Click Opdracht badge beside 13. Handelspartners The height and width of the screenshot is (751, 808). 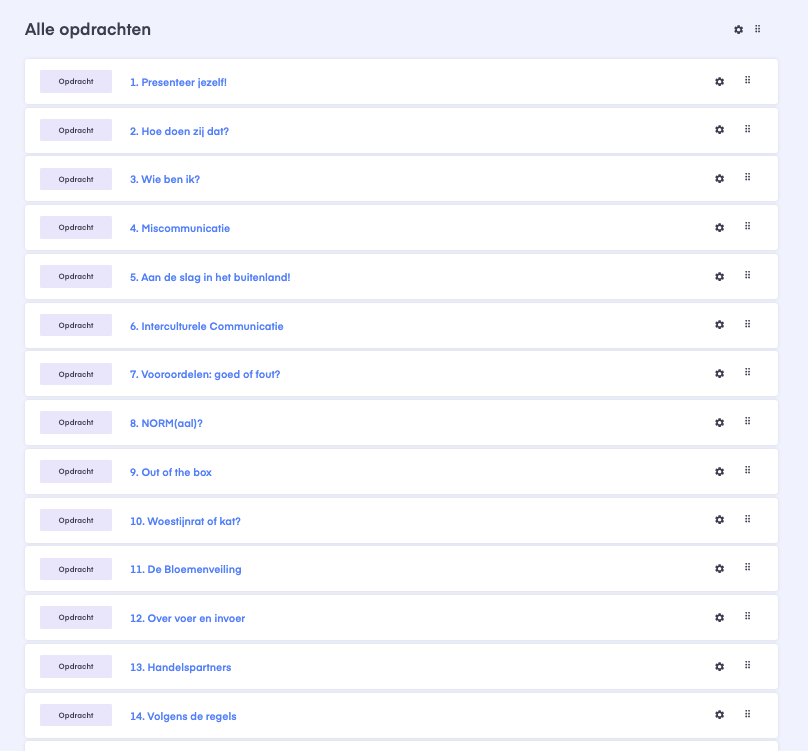point(76,666)
